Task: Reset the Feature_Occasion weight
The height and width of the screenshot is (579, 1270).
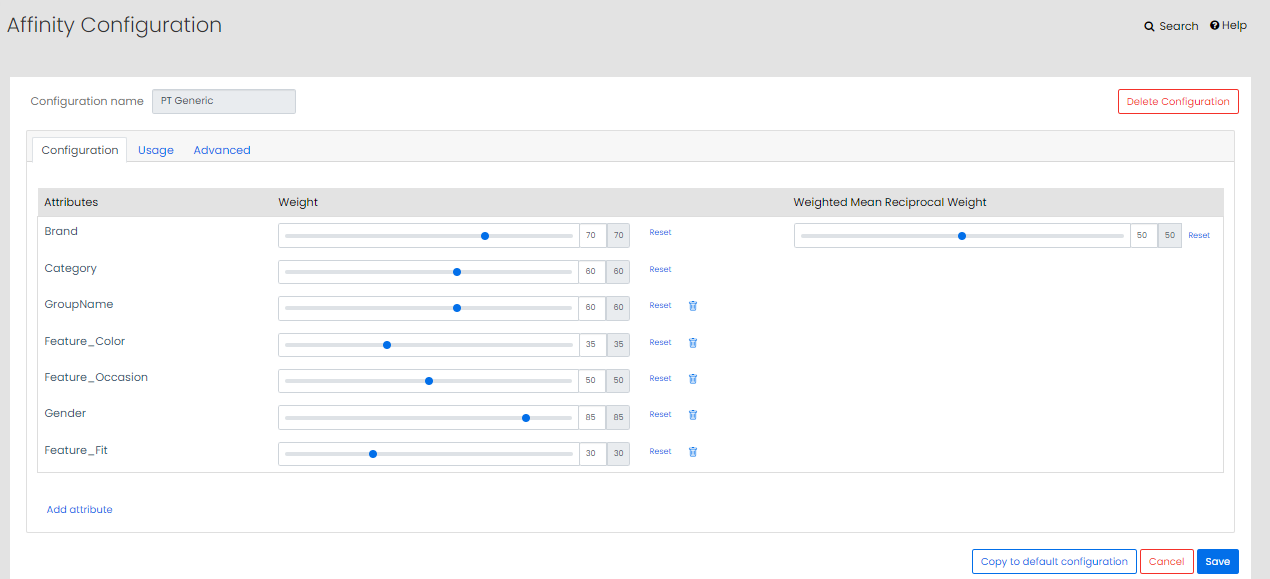Action: (660, 379)
